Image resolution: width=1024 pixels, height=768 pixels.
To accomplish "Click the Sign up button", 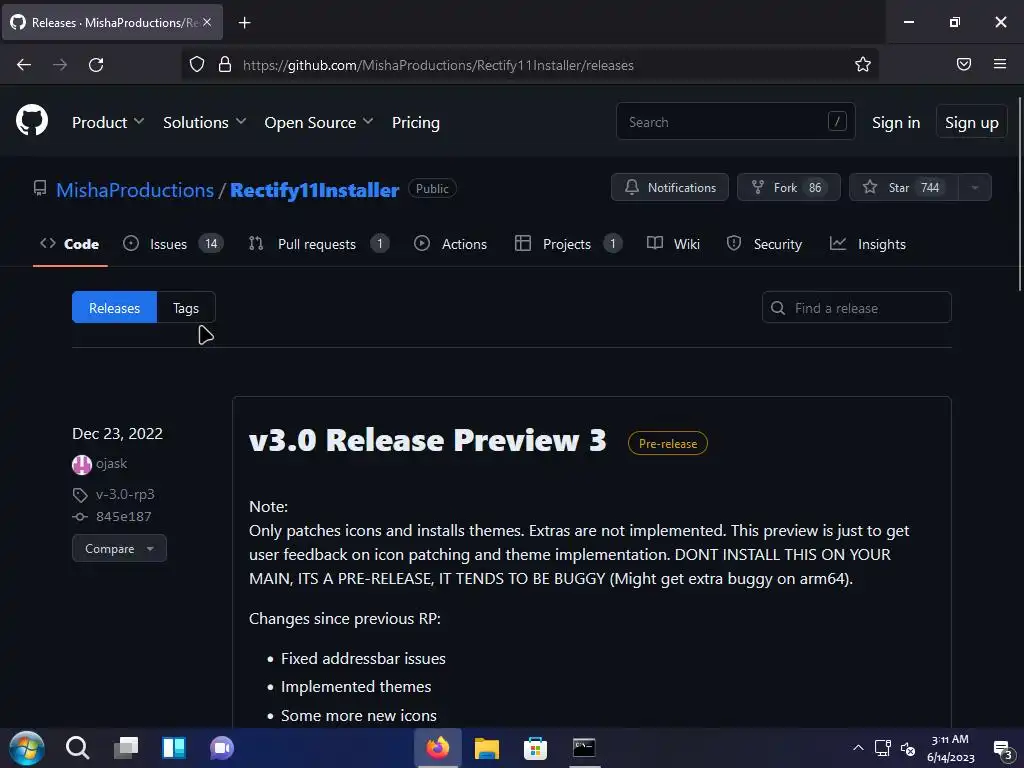I will tap(971, 122).
